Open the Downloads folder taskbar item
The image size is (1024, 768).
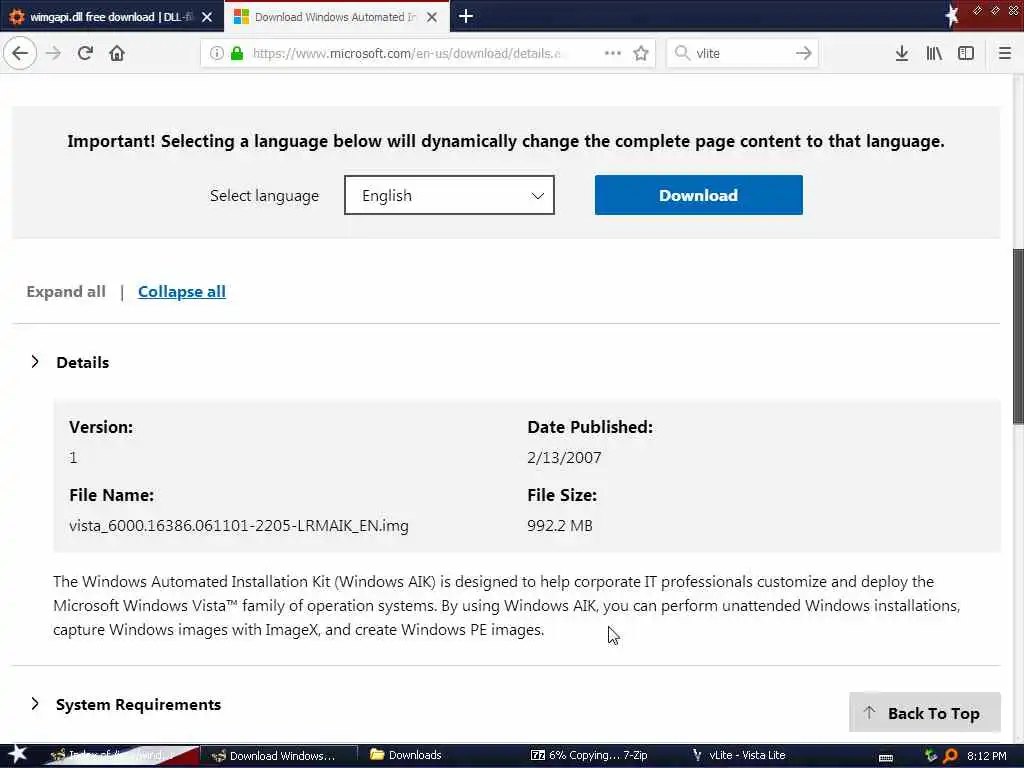click(x=406, y=755)
